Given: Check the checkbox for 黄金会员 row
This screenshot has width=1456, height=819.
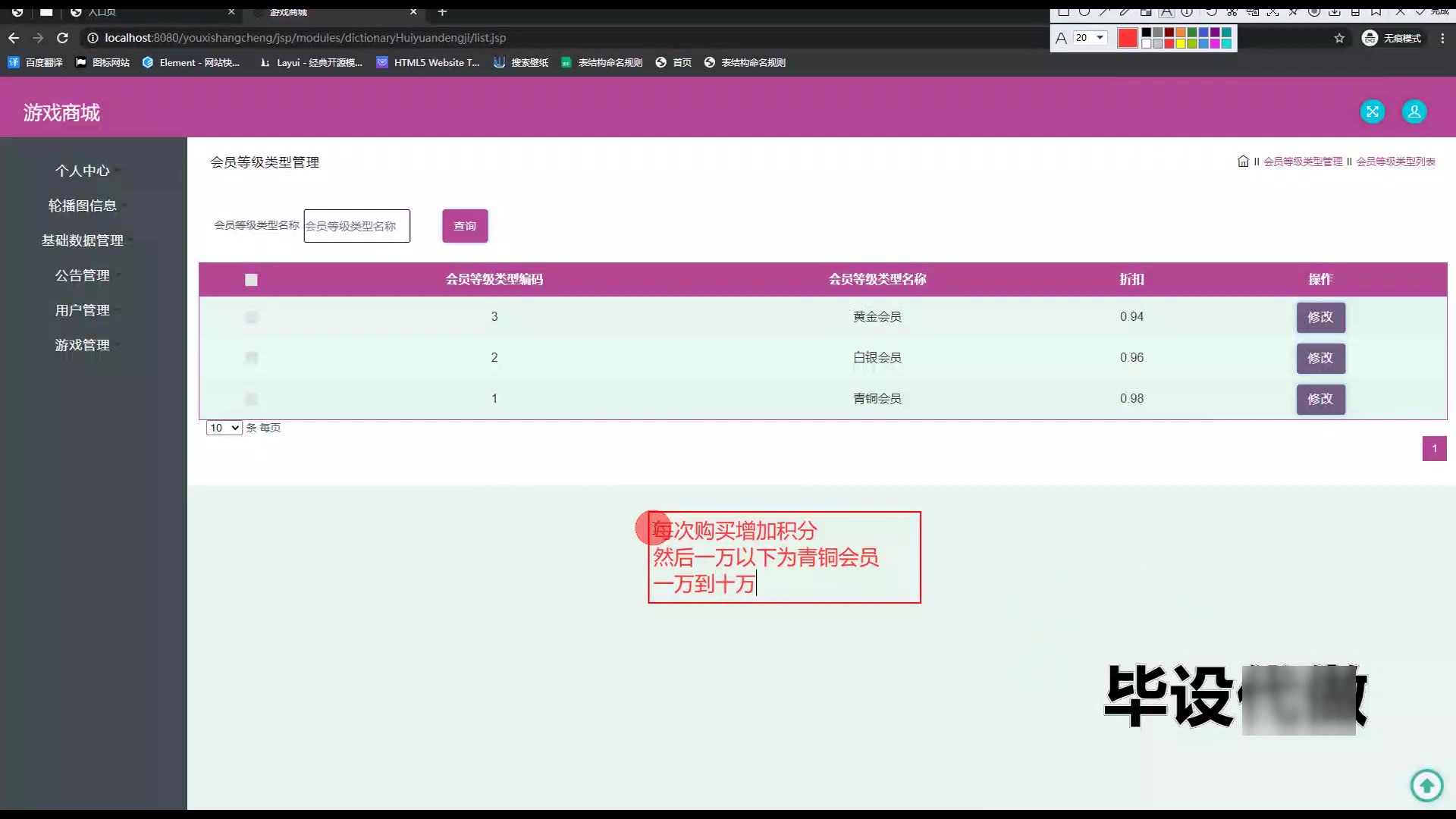Looking at the screenshot, I should (x=251, y=317).
